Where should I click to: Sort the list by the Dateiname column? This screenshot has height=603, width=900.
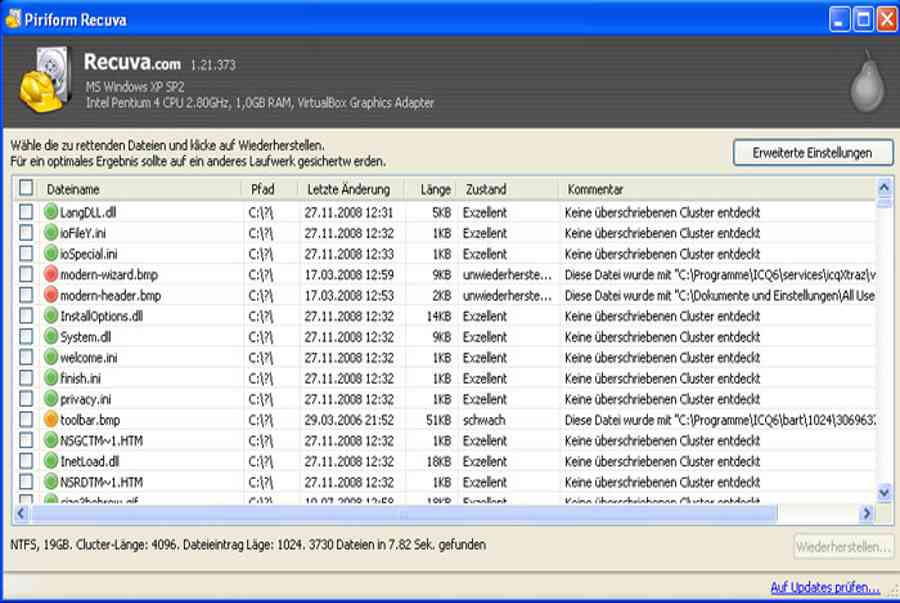click(x=141, y=189)
